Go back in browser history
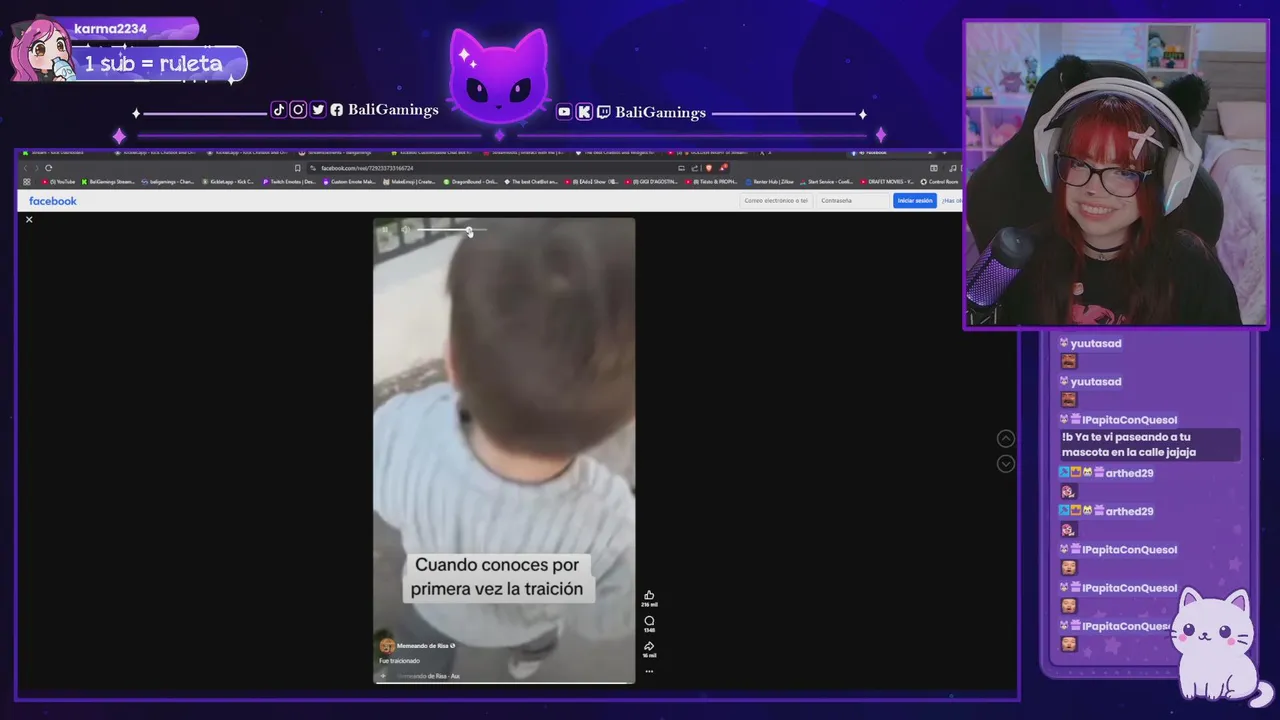Viewport: 1280px width, 720px height. [26, 168]
